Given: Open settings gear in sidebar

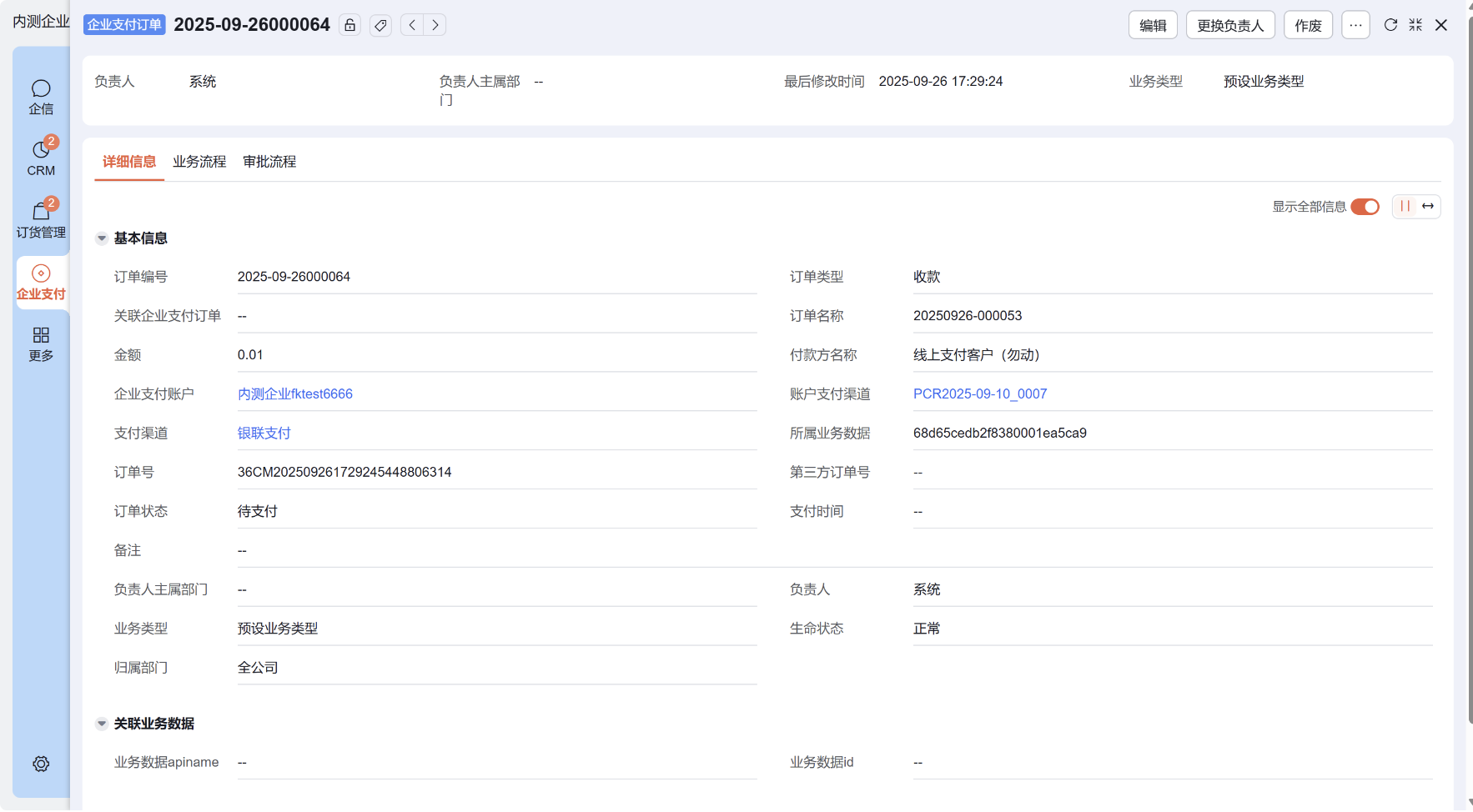Looking at the screenshot, I should coord(41,764).
